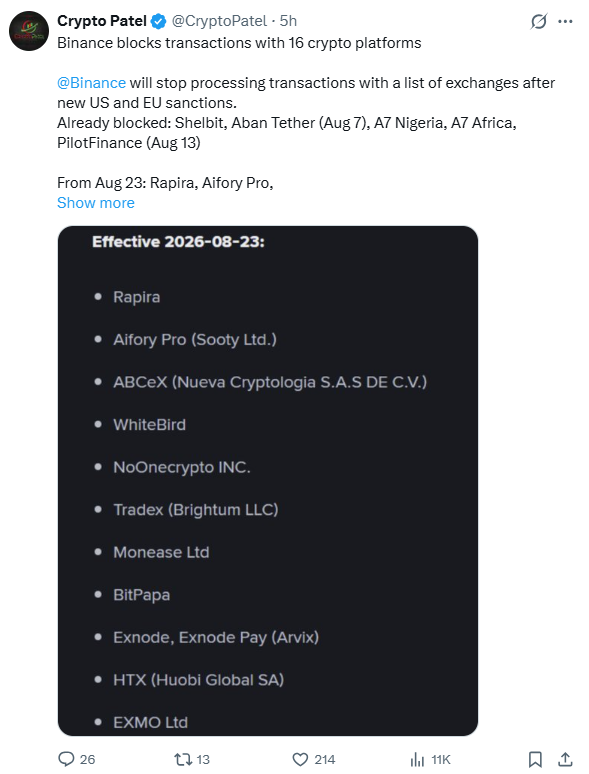Click the 13 reposts count
Image resolution: width=589 pixels, height=774 pixels.
tap(203, 759)
